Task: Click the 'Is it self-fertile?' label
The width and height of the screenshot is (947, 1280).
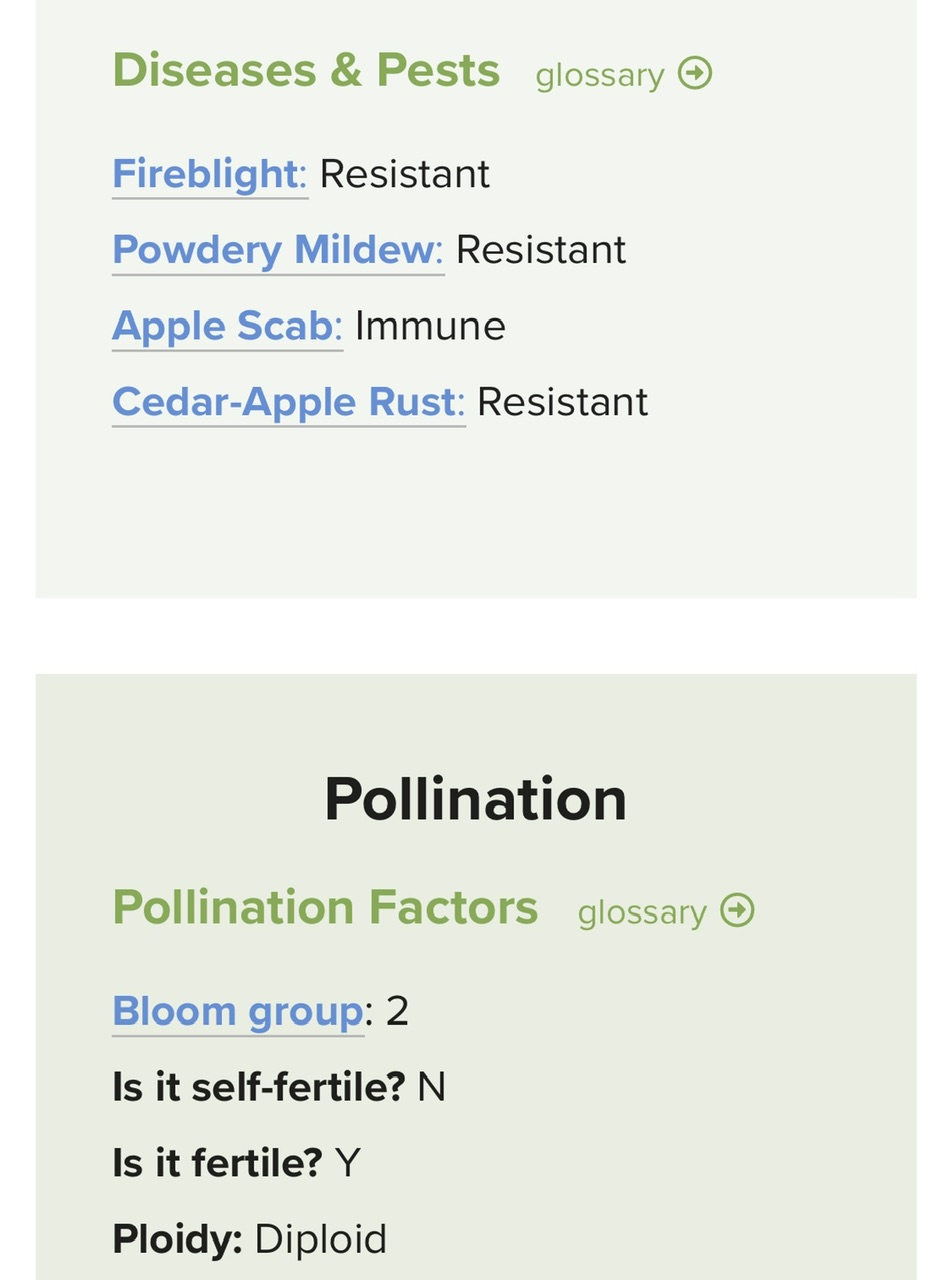Action: [x=259, y=1087]
